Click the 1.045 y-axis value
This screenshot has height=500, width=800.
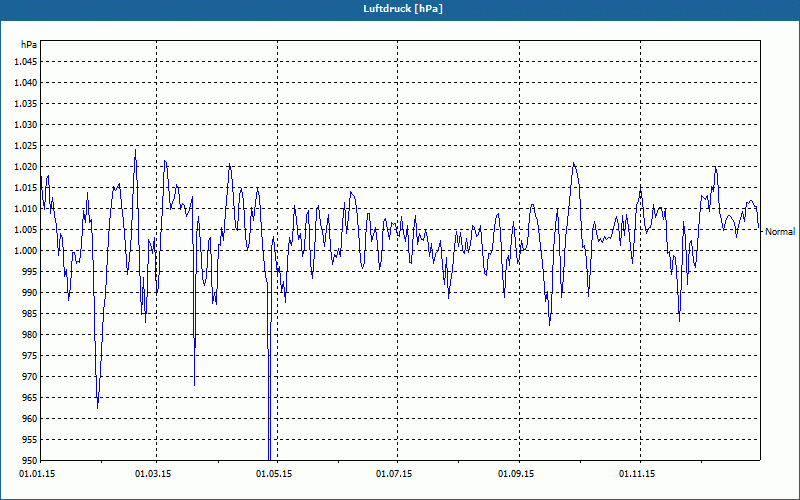pyautogui.click(x=26, y=62)
